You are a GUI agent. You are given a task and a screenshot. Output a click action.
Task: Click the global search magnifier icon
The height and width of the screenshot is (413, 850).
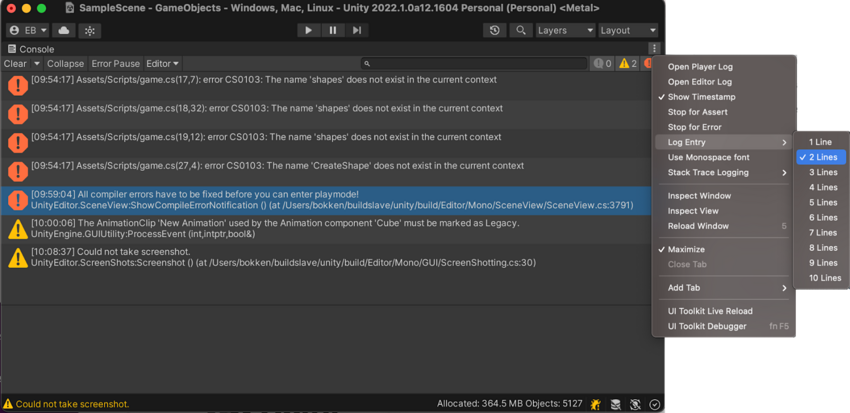521,31
